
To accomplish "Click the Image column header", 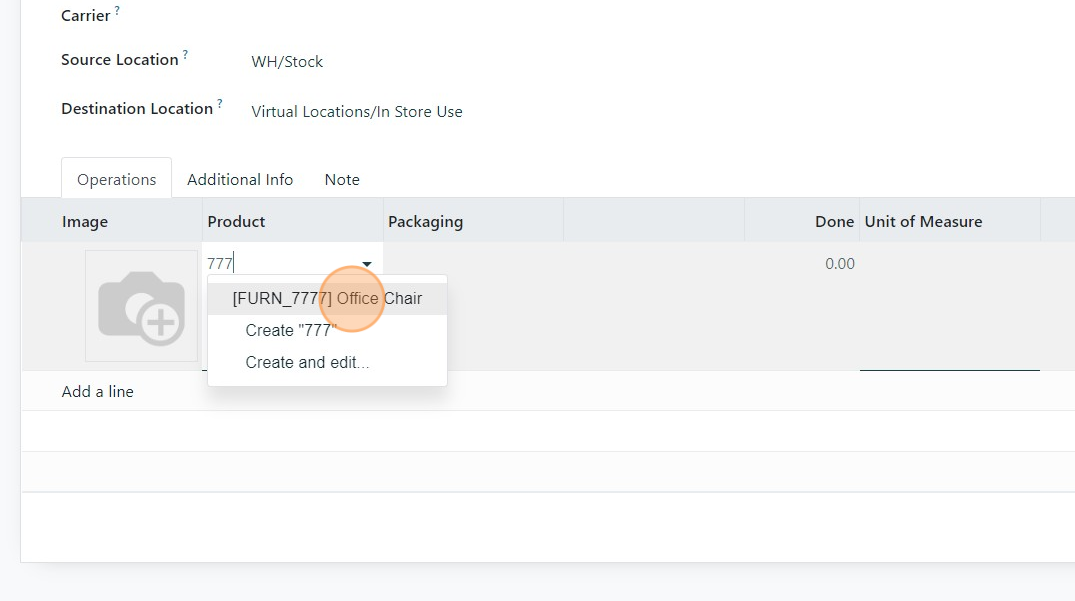I will click(85, 221).
